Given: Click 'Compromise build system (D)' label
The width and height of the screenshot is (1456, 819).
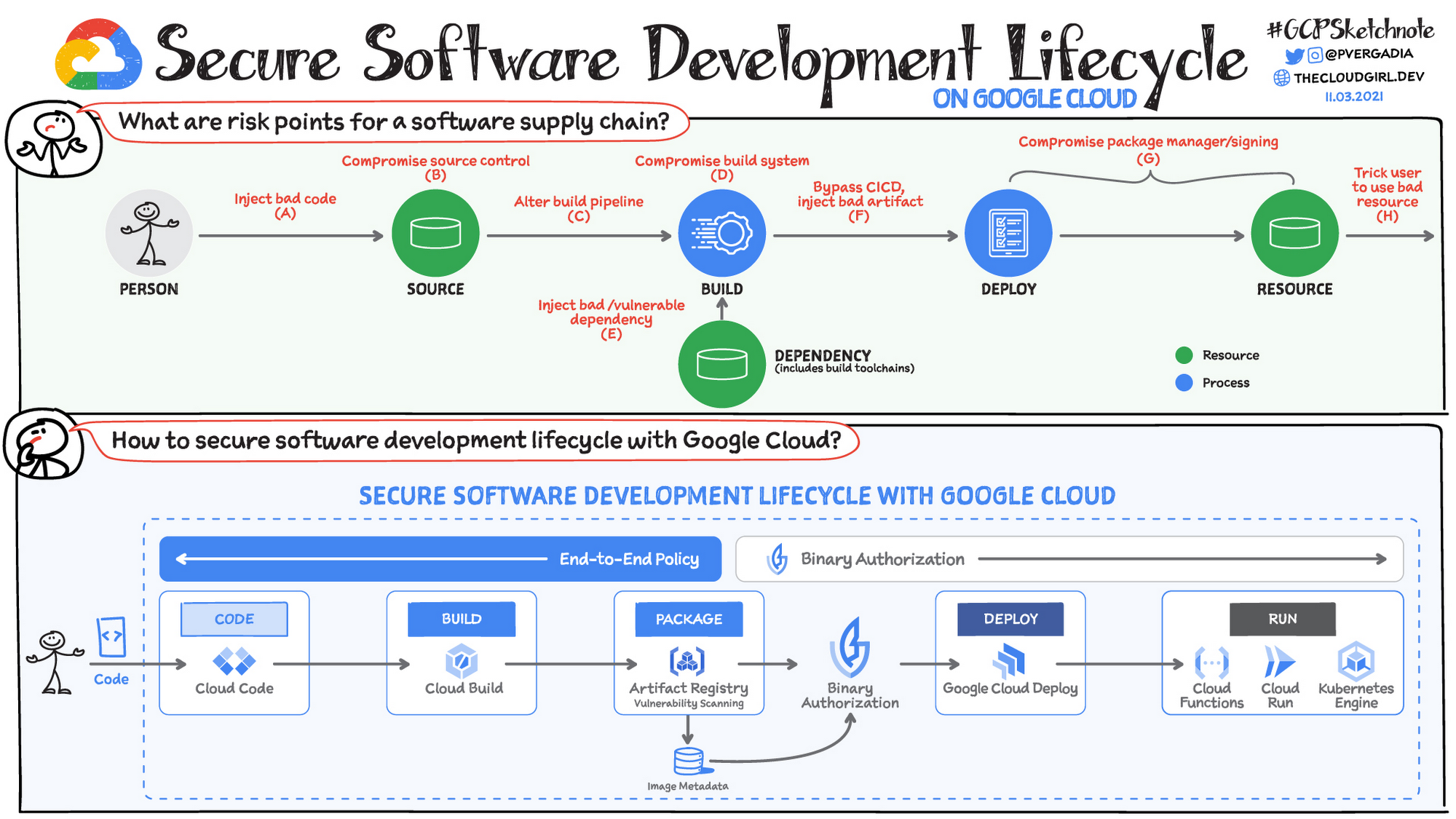Looking at the screenshot, I should (x=722, y=167).
